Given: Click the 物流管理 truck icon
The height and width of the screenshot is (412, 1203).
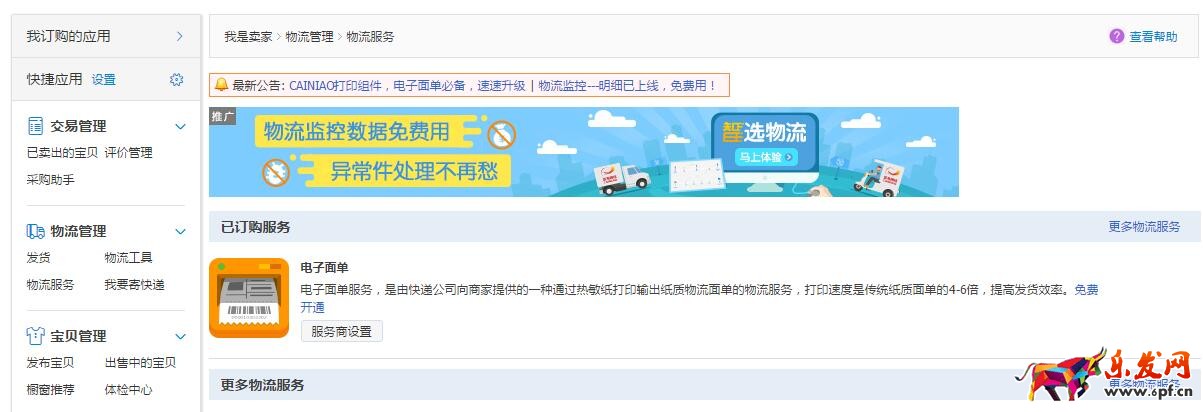Looking at the screenshot, I should 35,231.
